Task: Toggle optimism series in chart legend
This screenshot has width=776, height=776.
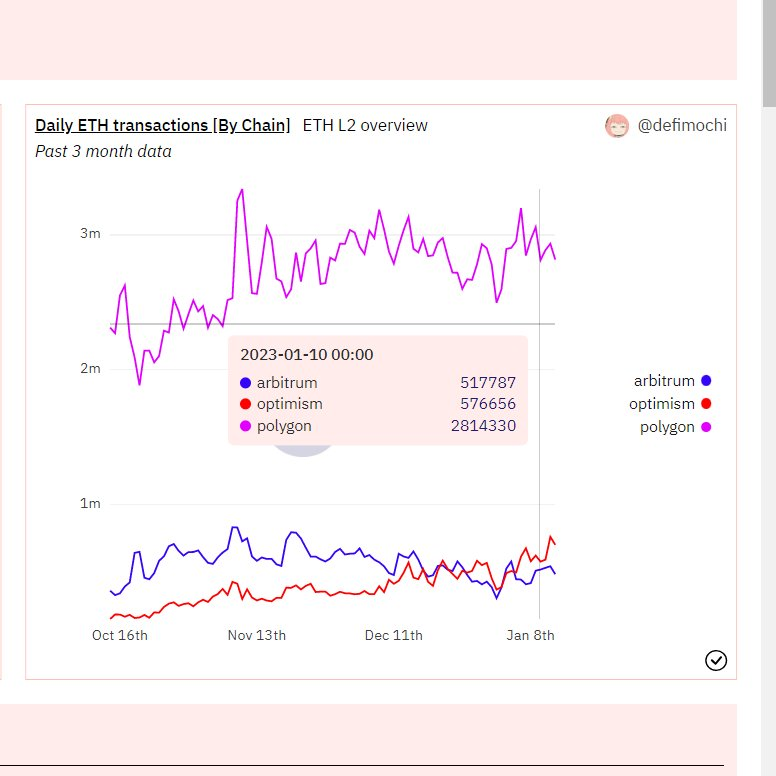Action: point(670,404)
